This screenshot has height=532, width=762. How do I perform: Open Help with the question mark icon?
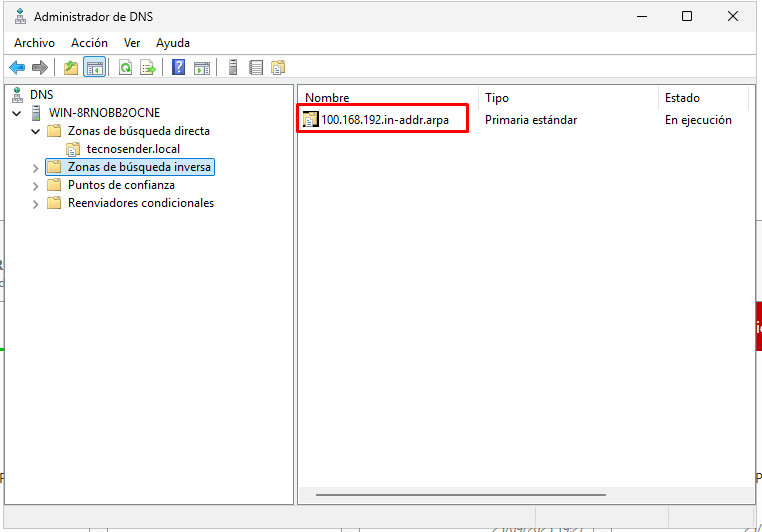click(178, 67)
